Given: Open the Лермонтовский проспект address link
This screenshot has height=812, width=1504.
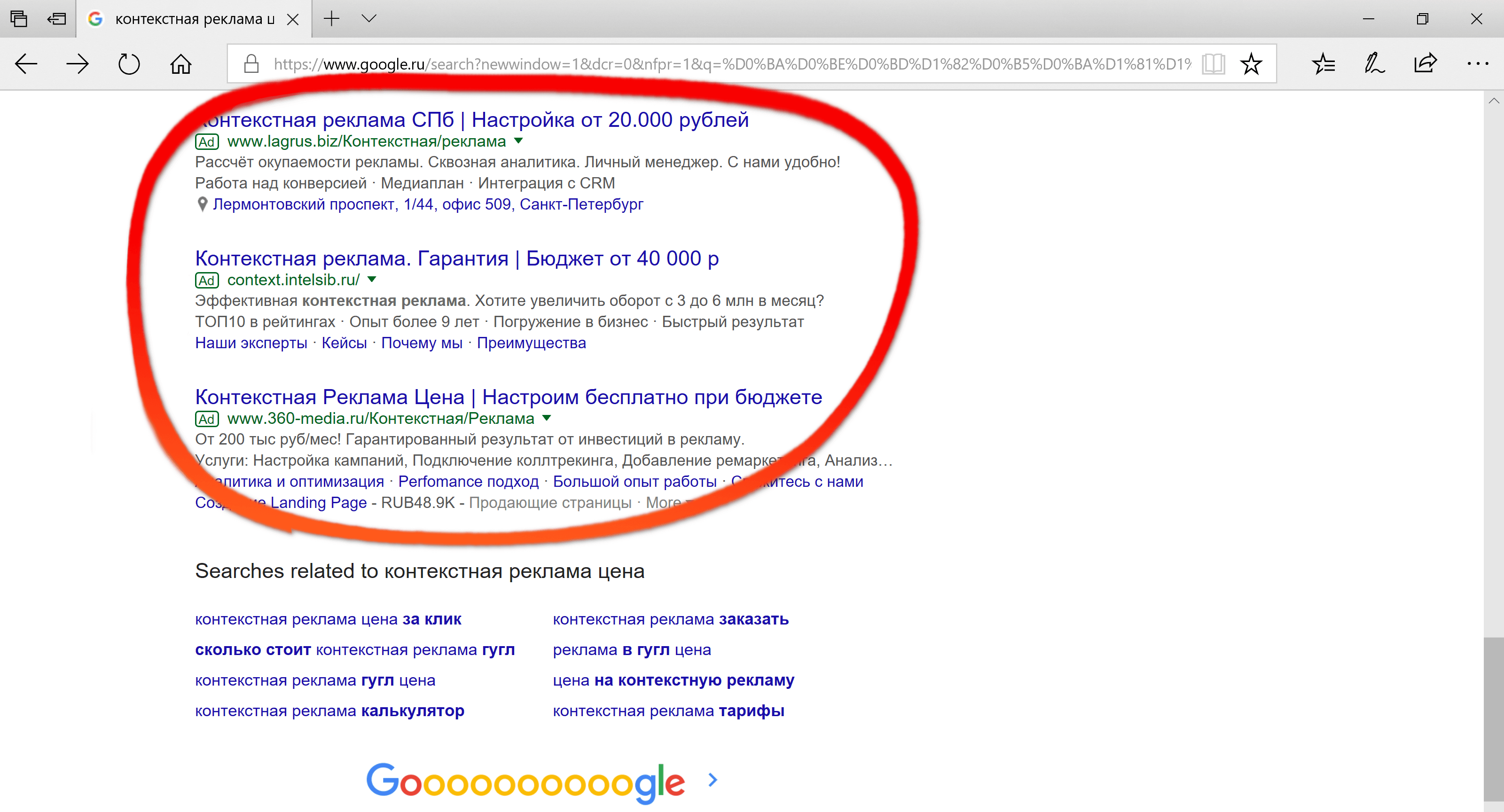Looking at the screenshot, I should (427, 204).
